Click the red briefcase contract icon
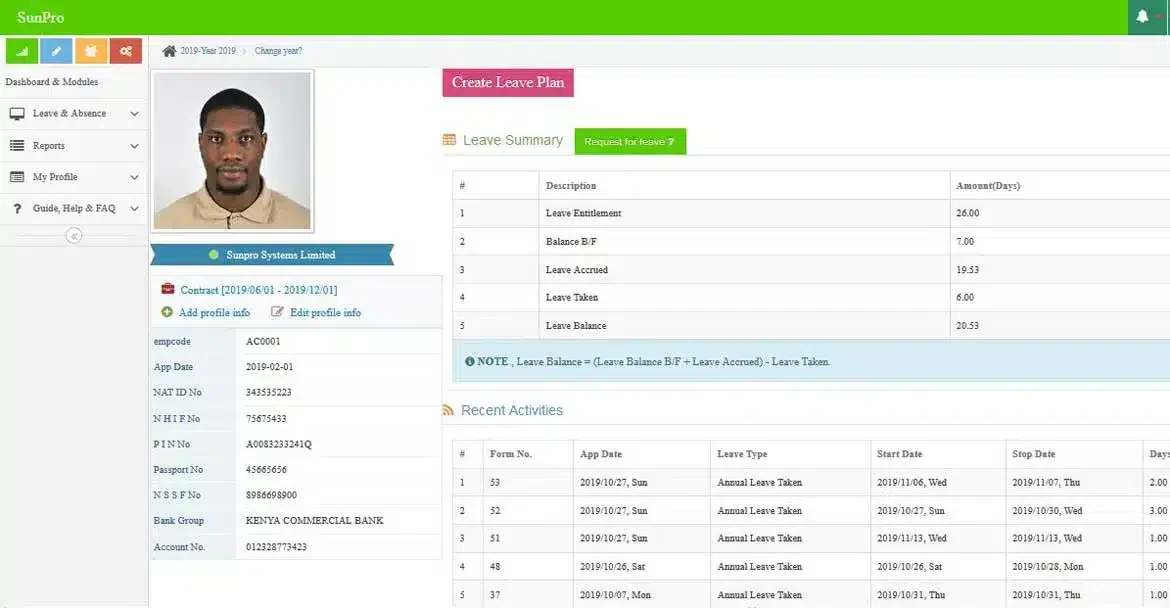Screen dimensions: 1170x608 (x=168, y=289)
